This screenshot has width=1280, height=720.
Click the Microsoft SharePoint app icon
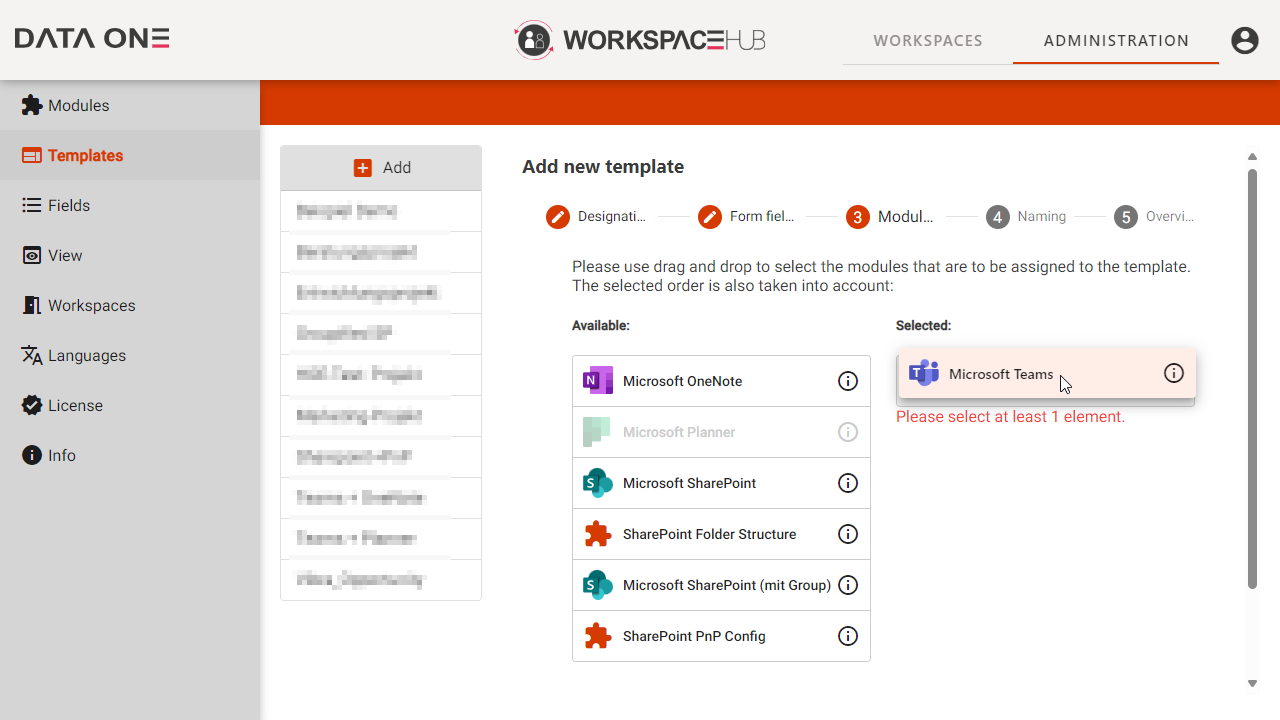(597, 483)
